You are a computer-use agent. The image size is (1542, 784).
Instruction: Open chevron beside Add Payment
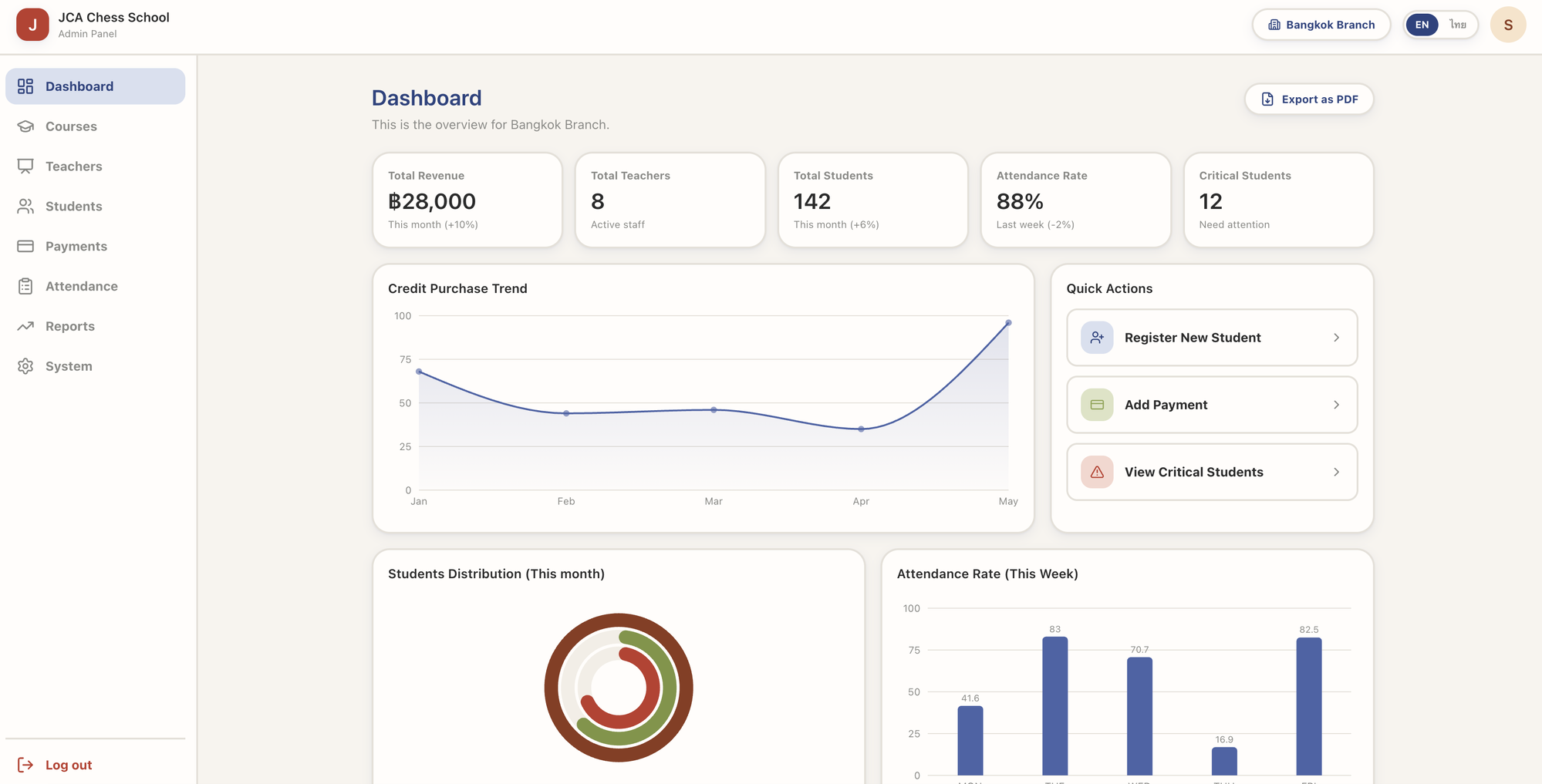(x=1337, y=405)
